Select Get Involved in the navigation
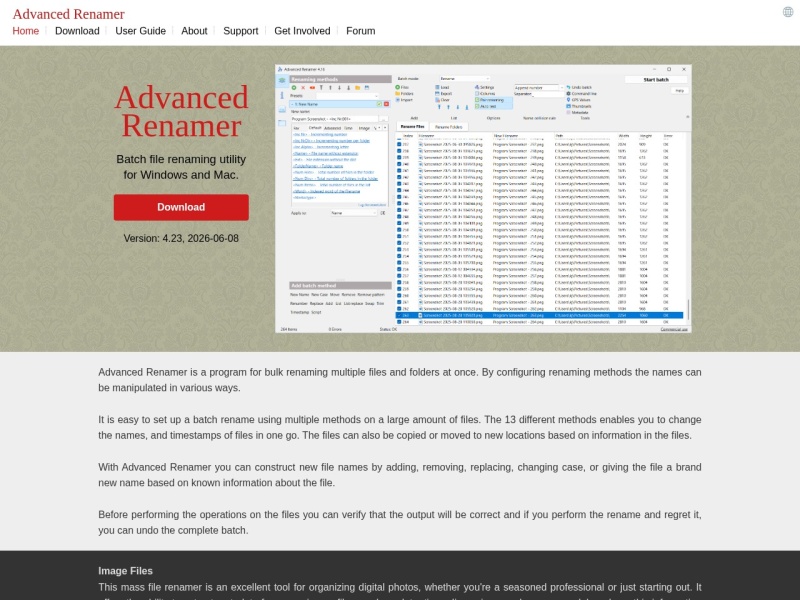This screenshot has height=600, width=800. pos(302,31)
